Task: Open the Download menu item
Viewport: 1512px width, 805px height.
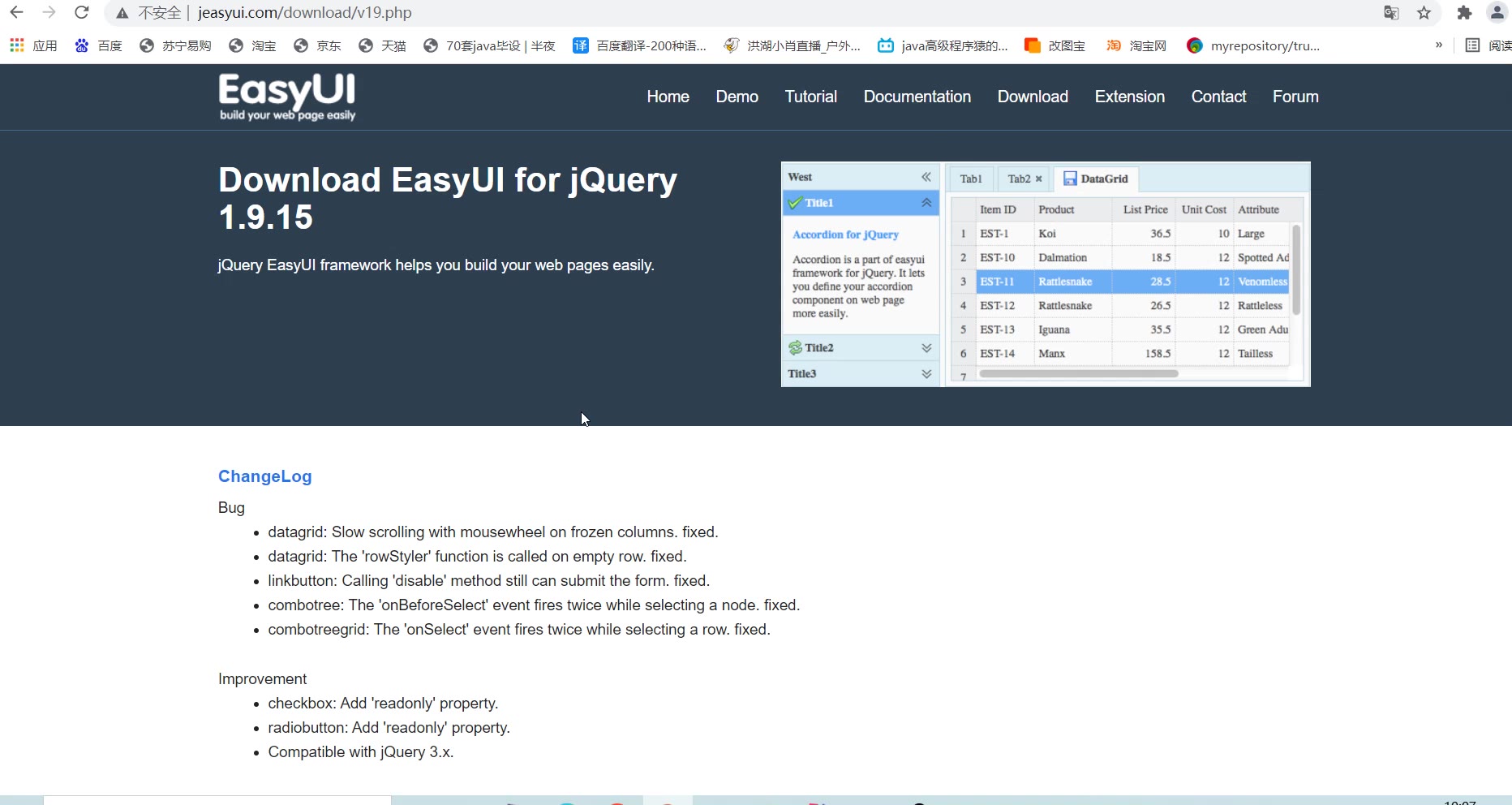Action: click(x=1033, y=97)
